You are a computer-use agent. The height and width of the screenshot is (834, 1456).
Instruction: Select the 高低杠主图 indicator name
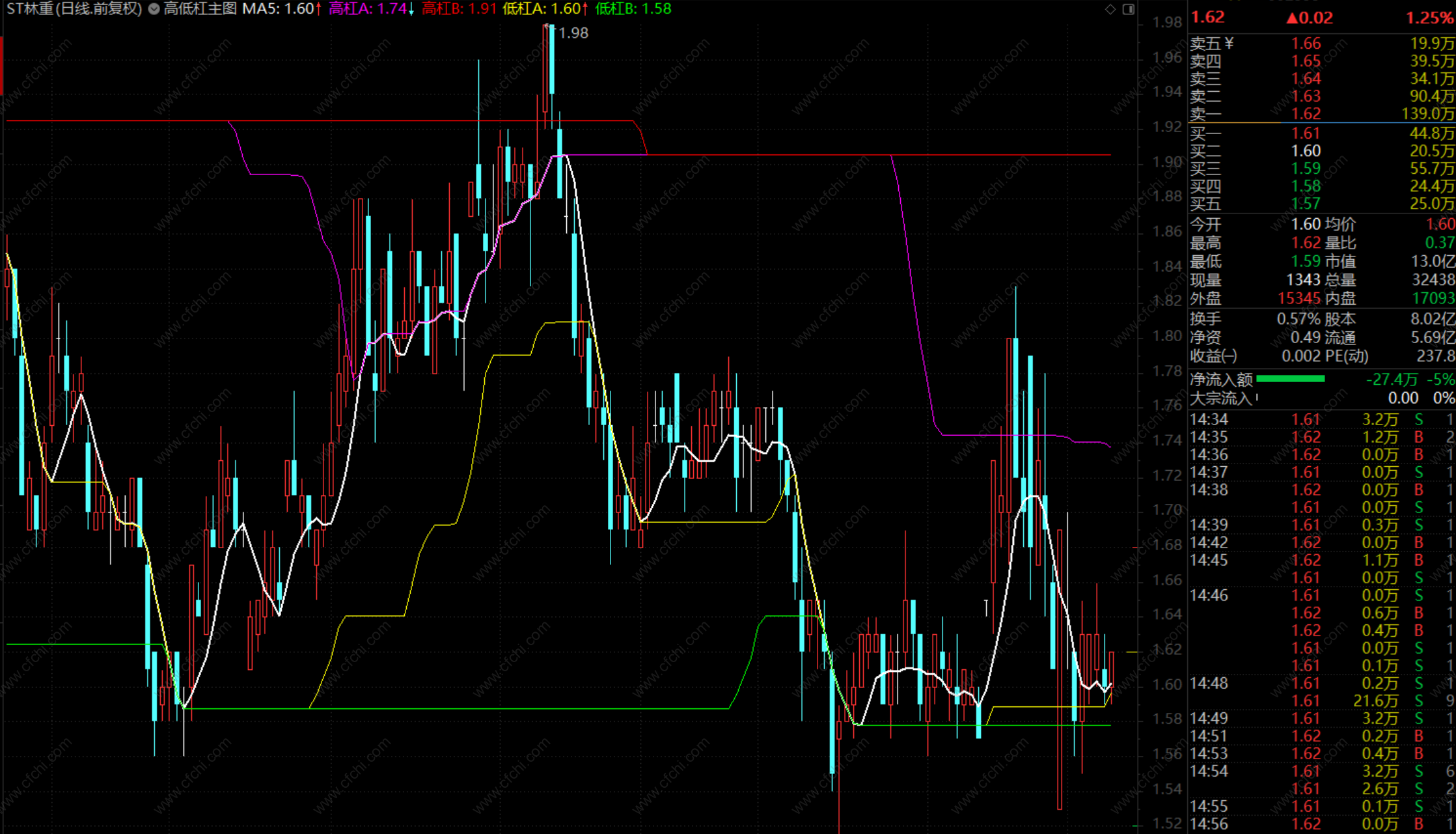tap(200, 9)
